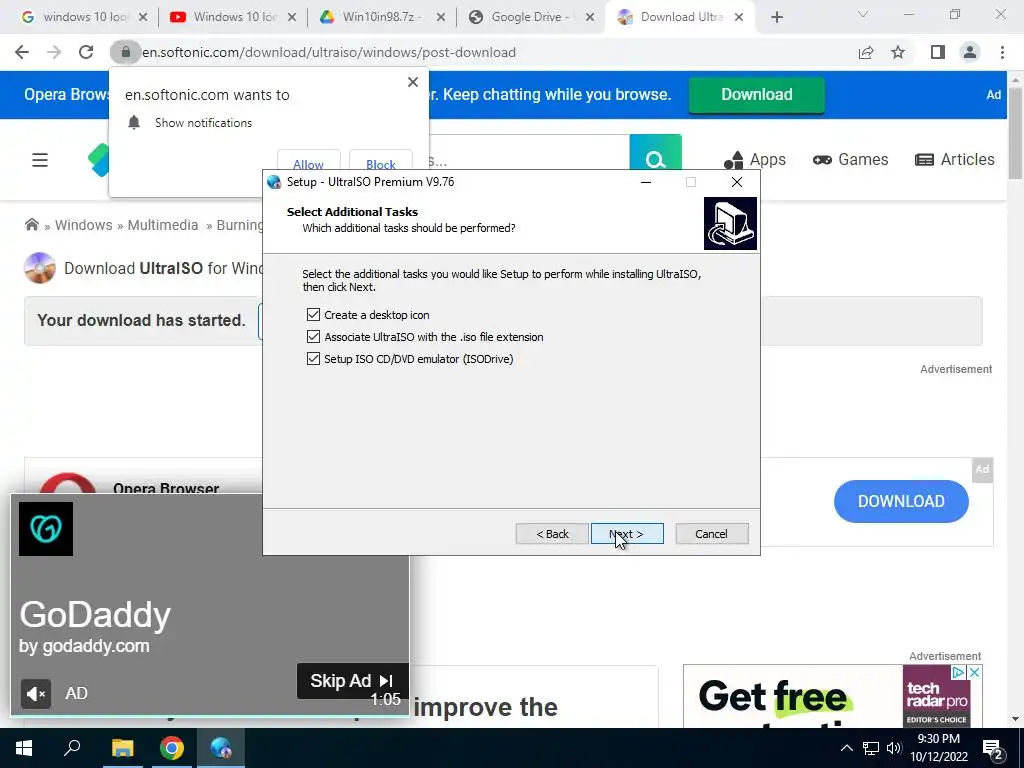This screenshot has width=1024, height=768.
Task: Open the Windows Start menu
Action: point(24,748)
